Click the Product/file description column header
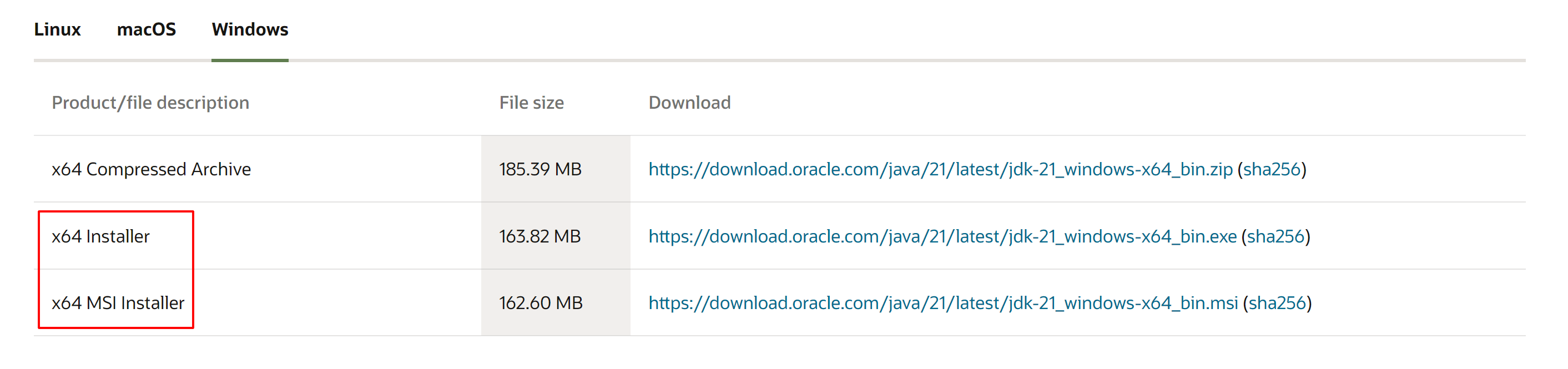 point(150,103)
